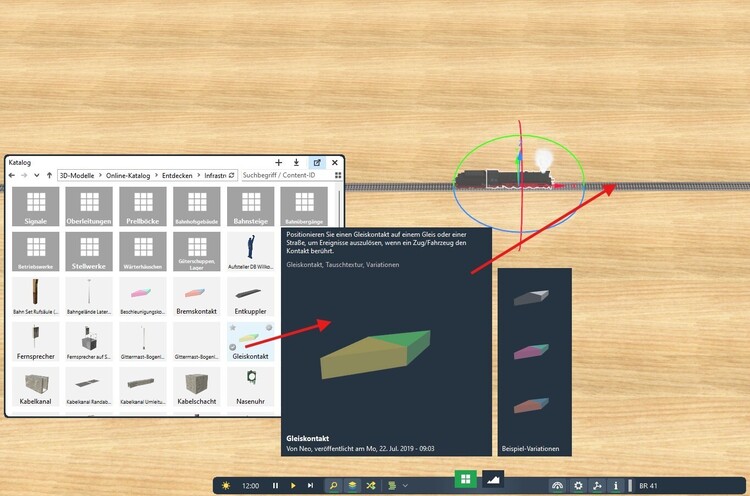
Task: Click the Infrastruktur breadcrumb segment
Action: point(215,176)
